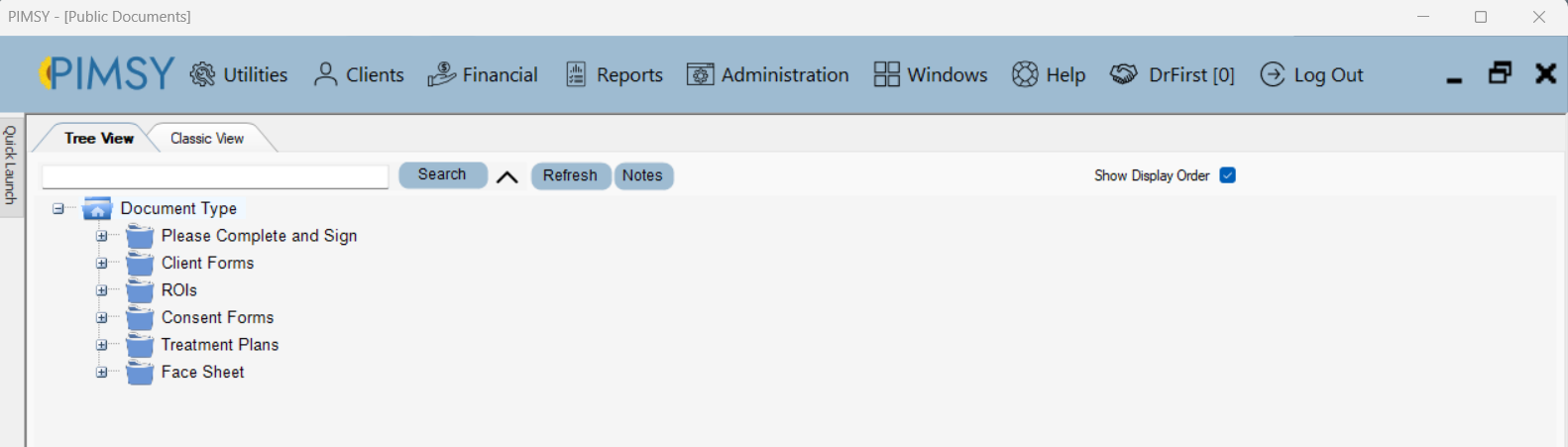This screenshot has height=447, width=1568.
Task: Focus the document search text field
Action: 215,176
